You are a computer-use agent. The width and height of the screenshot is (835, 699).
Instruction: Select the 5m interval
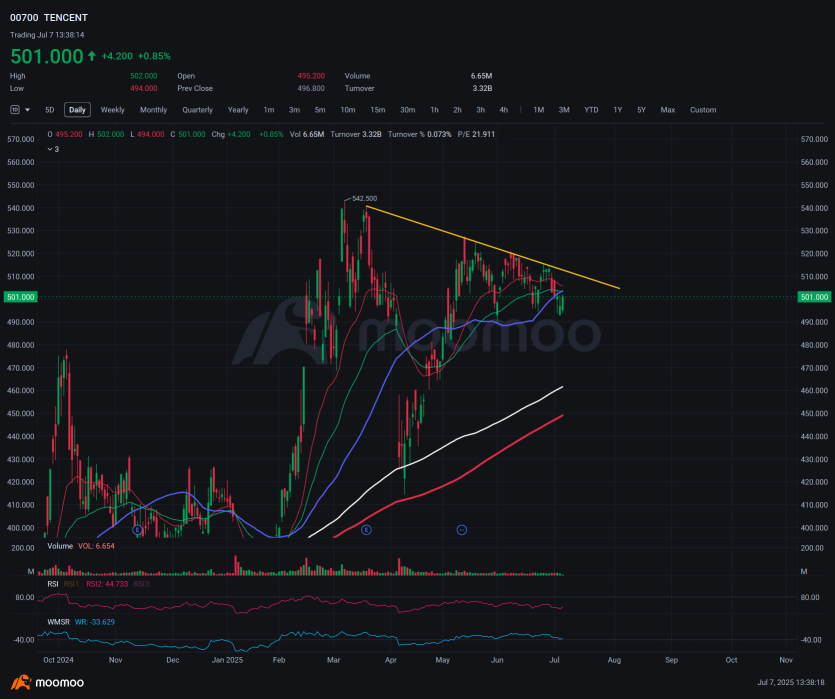(x=320, y=110)
